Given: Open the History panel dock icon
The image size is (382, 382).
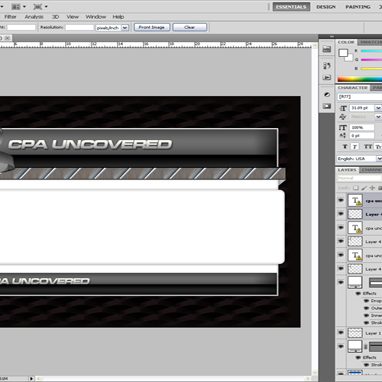Looking at the screenshot, I should click(x=327, y=66).
